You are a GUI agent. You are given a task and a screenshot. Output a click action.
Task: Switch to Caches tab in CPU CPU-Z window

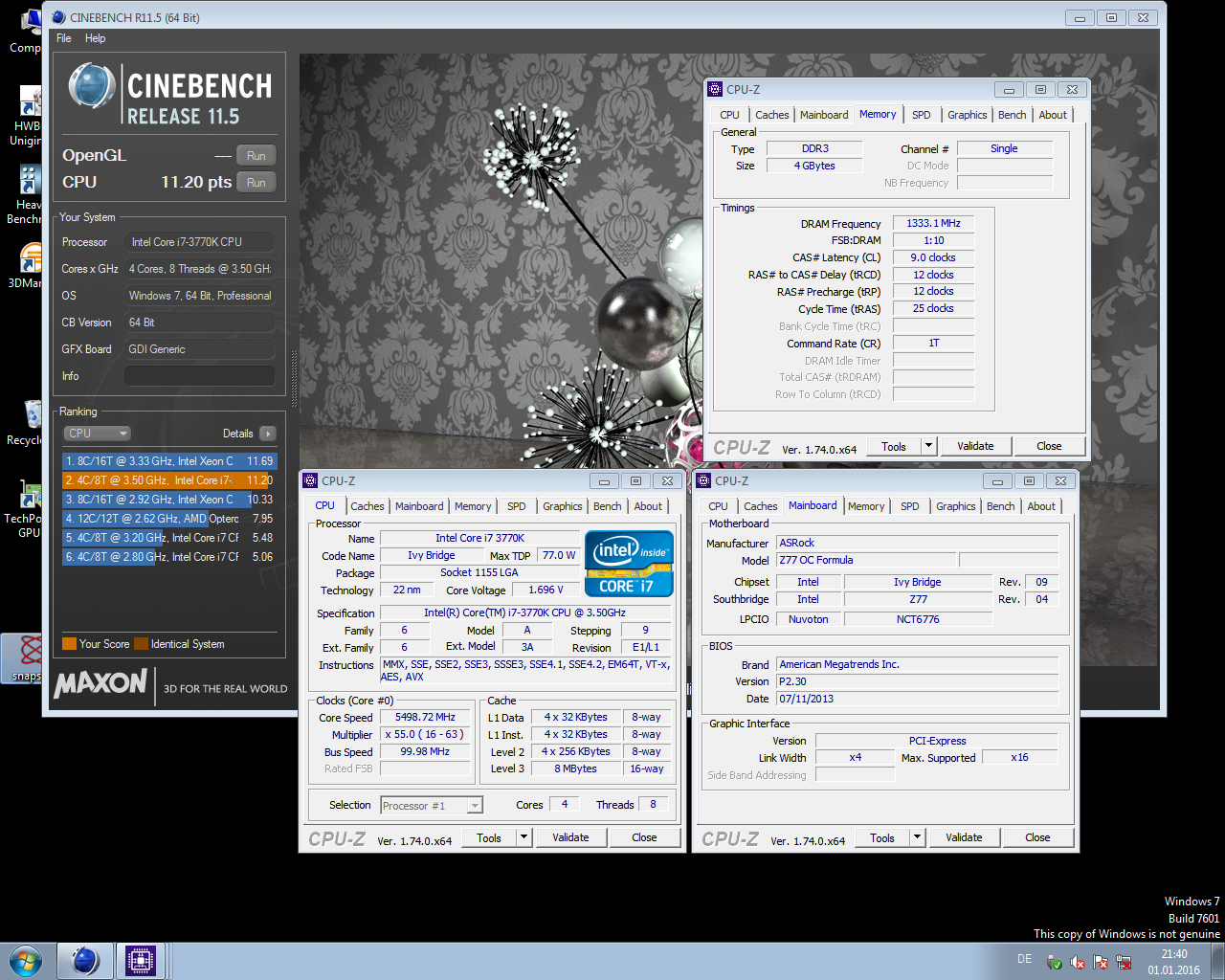(x=367, y=506)
